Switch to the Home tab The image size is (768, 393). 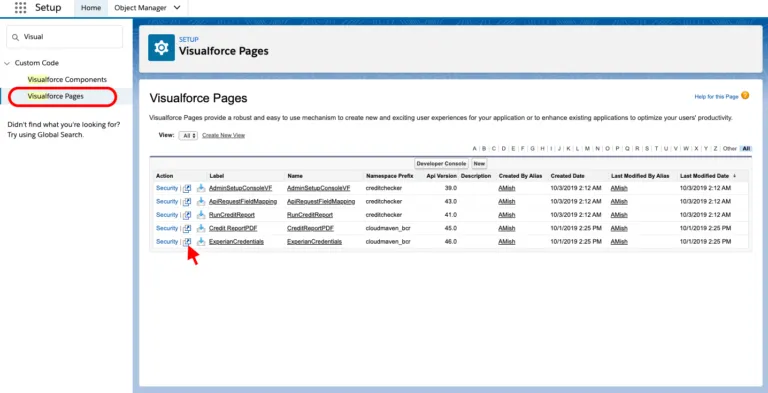point(91,8)
